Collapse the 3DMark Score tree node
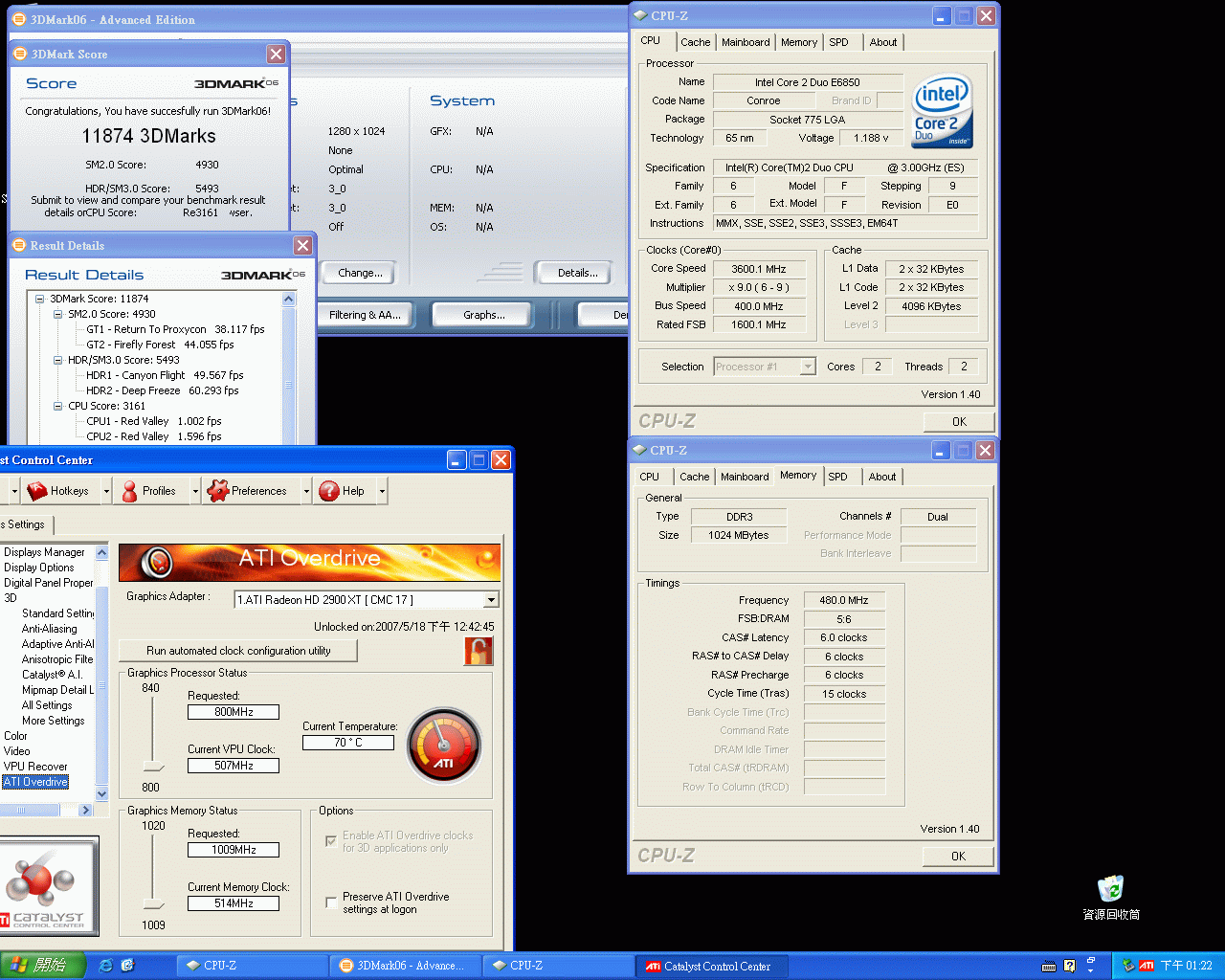The width and height of the screenshot is (1225, 980). (x=40, y=299)
